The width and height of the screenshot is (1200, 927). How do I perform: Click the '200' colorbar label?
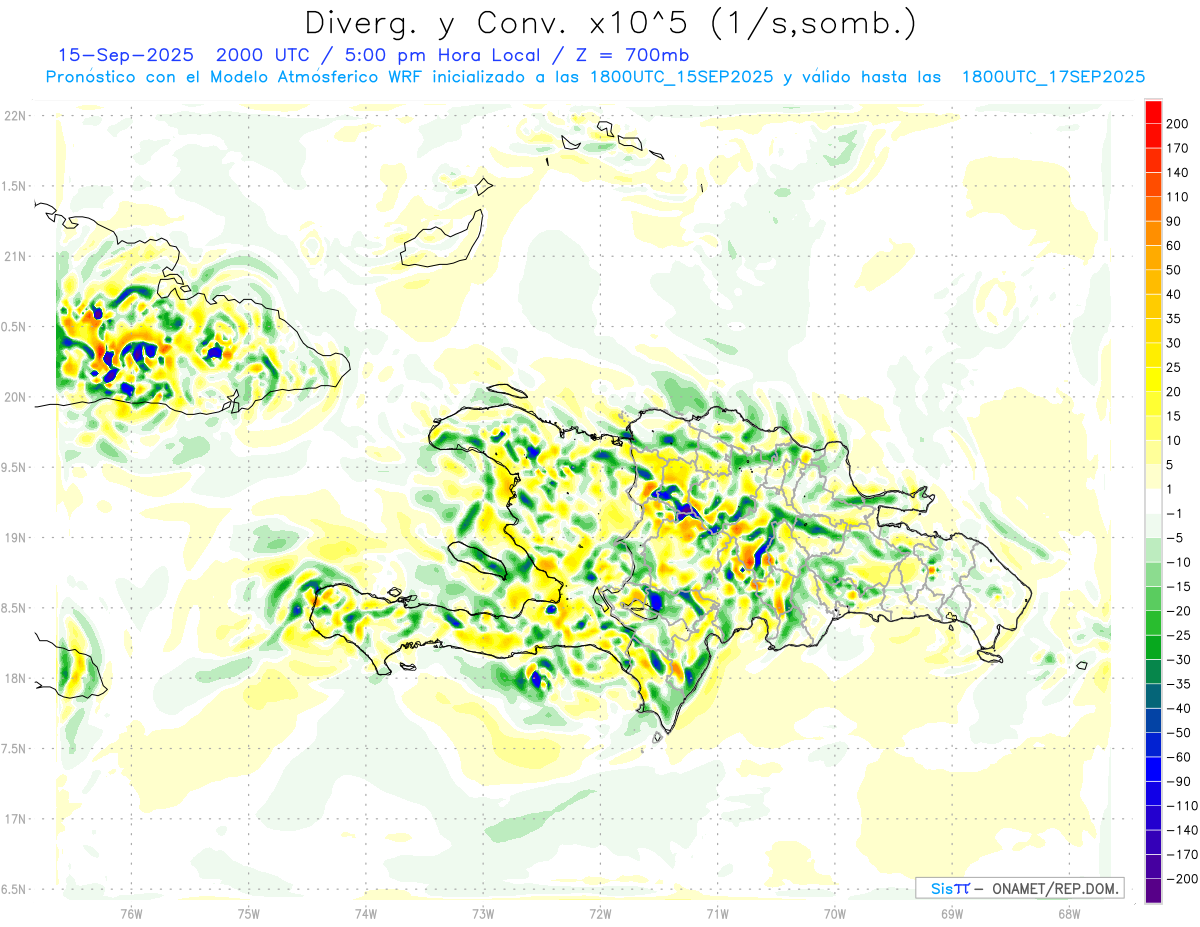tap(1179, 124)
